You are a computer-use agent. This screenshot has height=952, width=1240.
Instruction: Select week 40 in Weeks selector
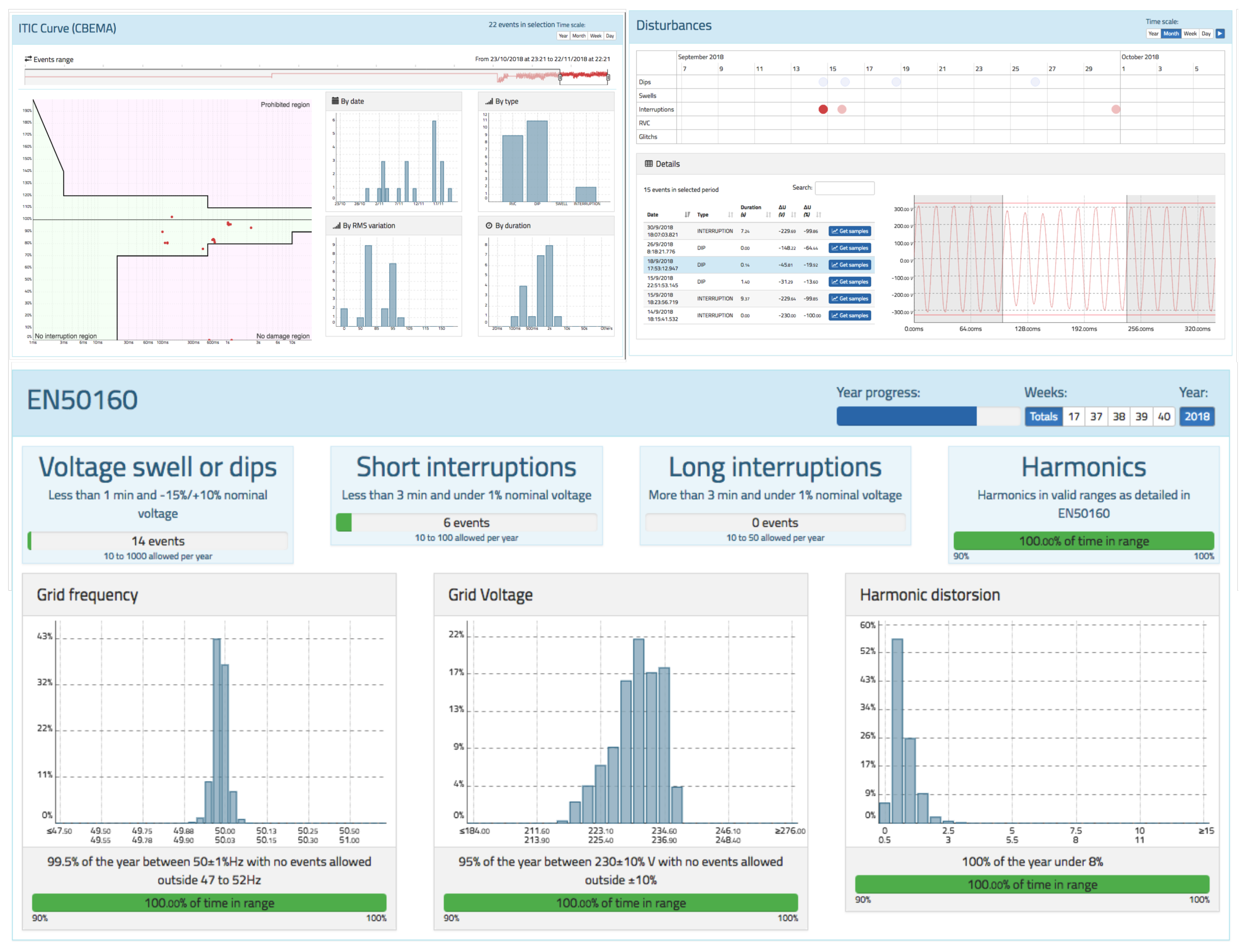[x=1163, y=416]
